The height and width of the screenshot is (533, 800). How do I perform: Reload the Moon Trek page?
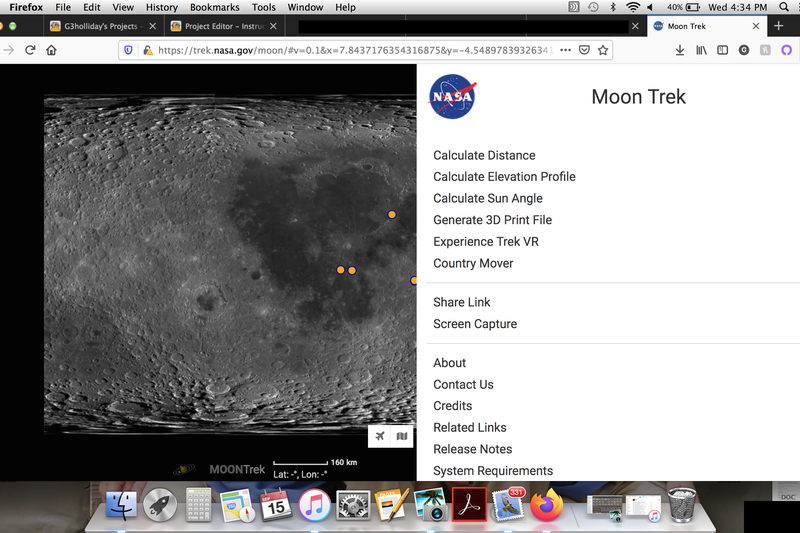(30, 50)
